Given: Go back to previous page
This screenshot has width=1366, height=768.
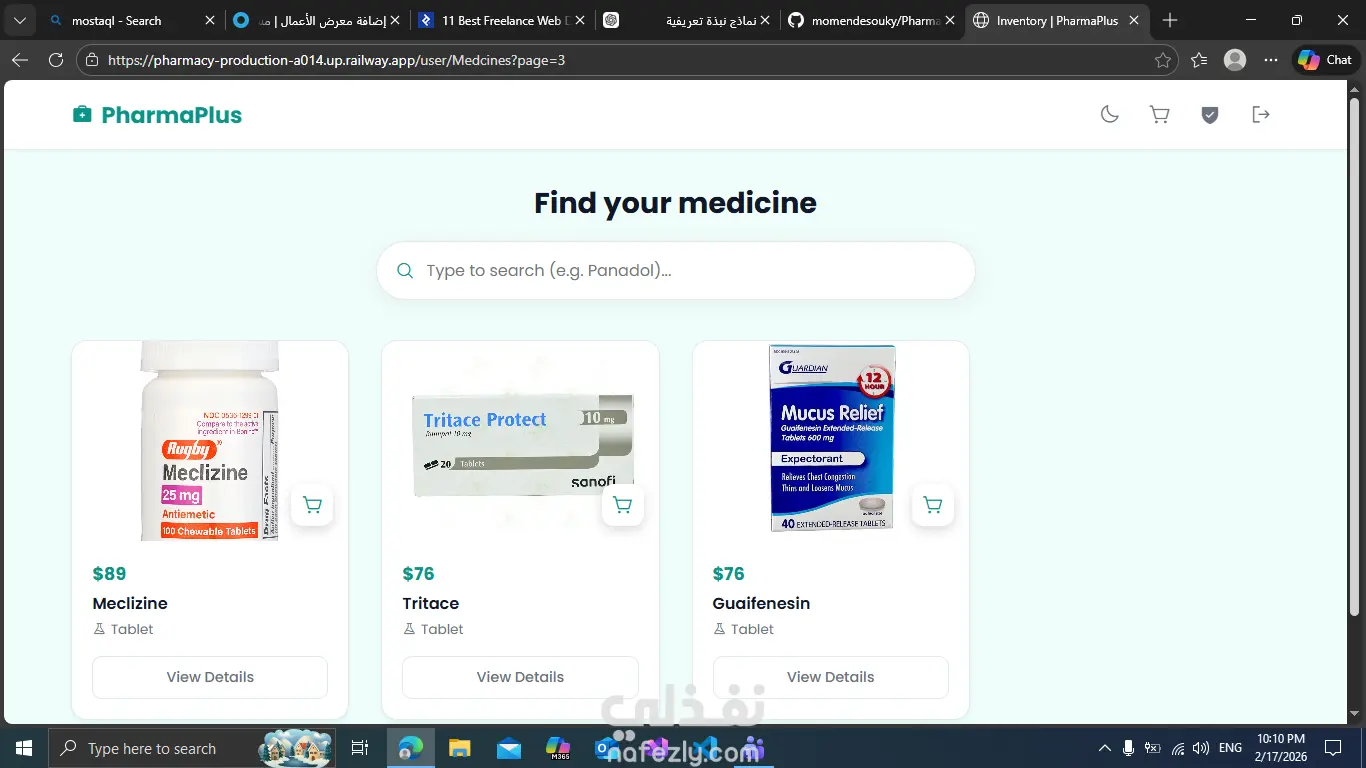Looking at the screenshot, I should pos(20,60).
